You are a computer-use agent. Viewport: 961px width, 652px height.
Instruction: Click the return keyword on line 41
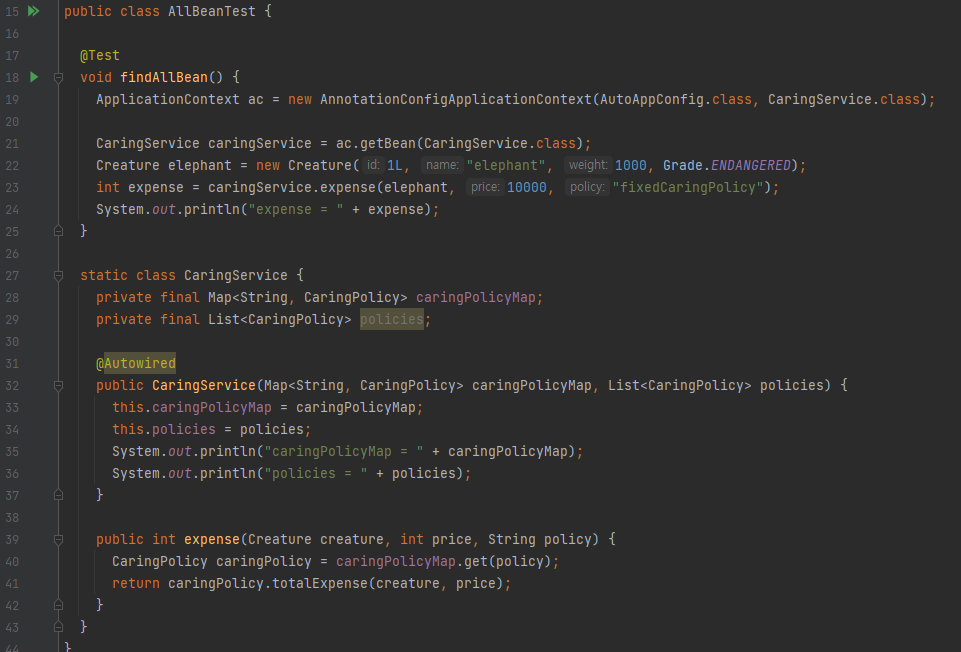136,583
